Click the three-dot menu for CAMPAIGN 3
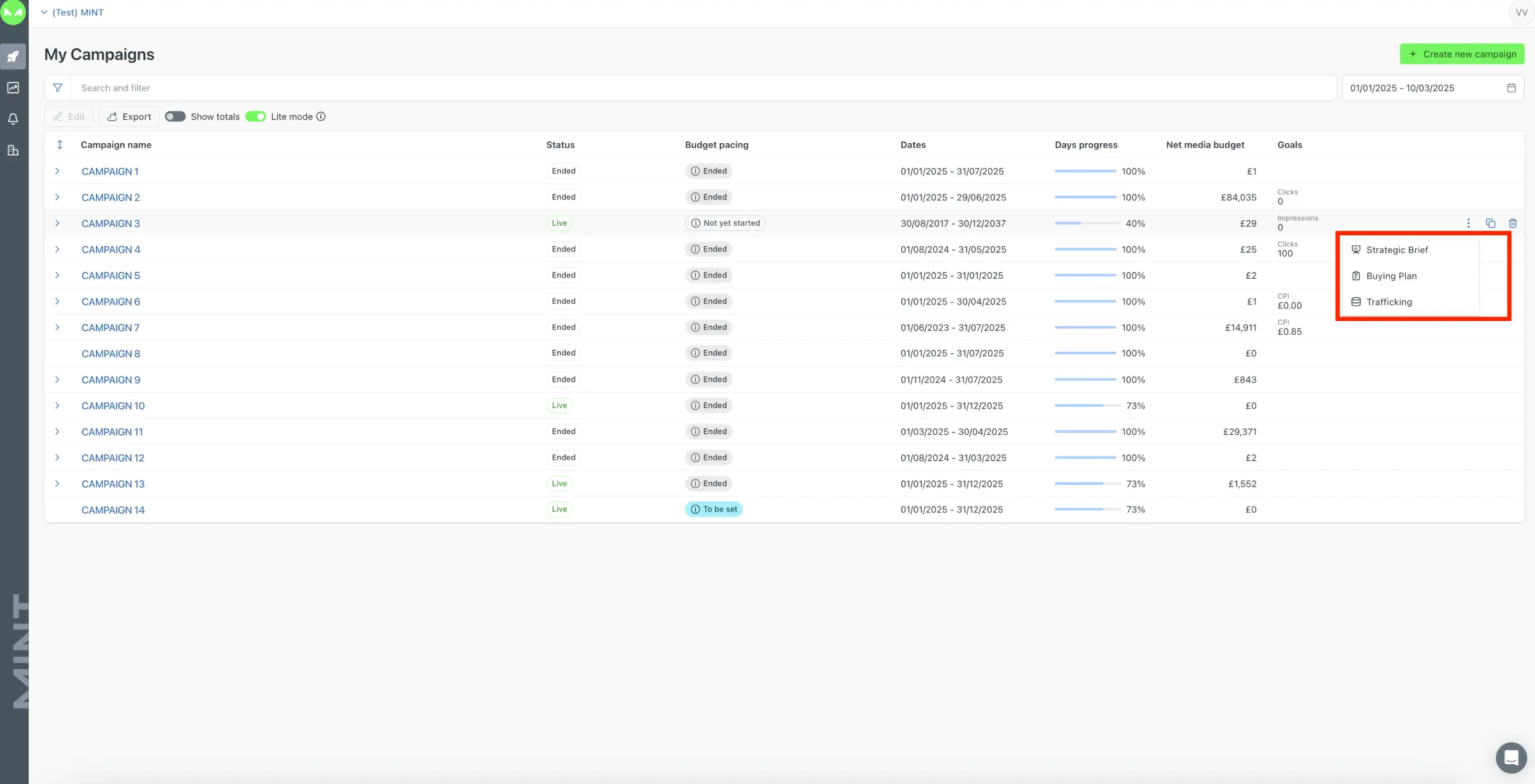Image resolution: width=1535 pixels, height=784 pixels. point(1468,223)
